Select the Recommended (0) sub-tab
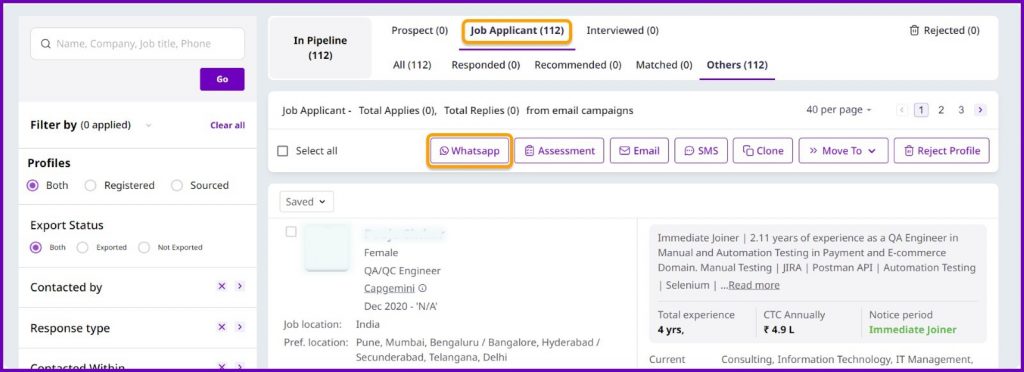Image resolution: width=1024 pixels, height=372 pixels. 577,65
